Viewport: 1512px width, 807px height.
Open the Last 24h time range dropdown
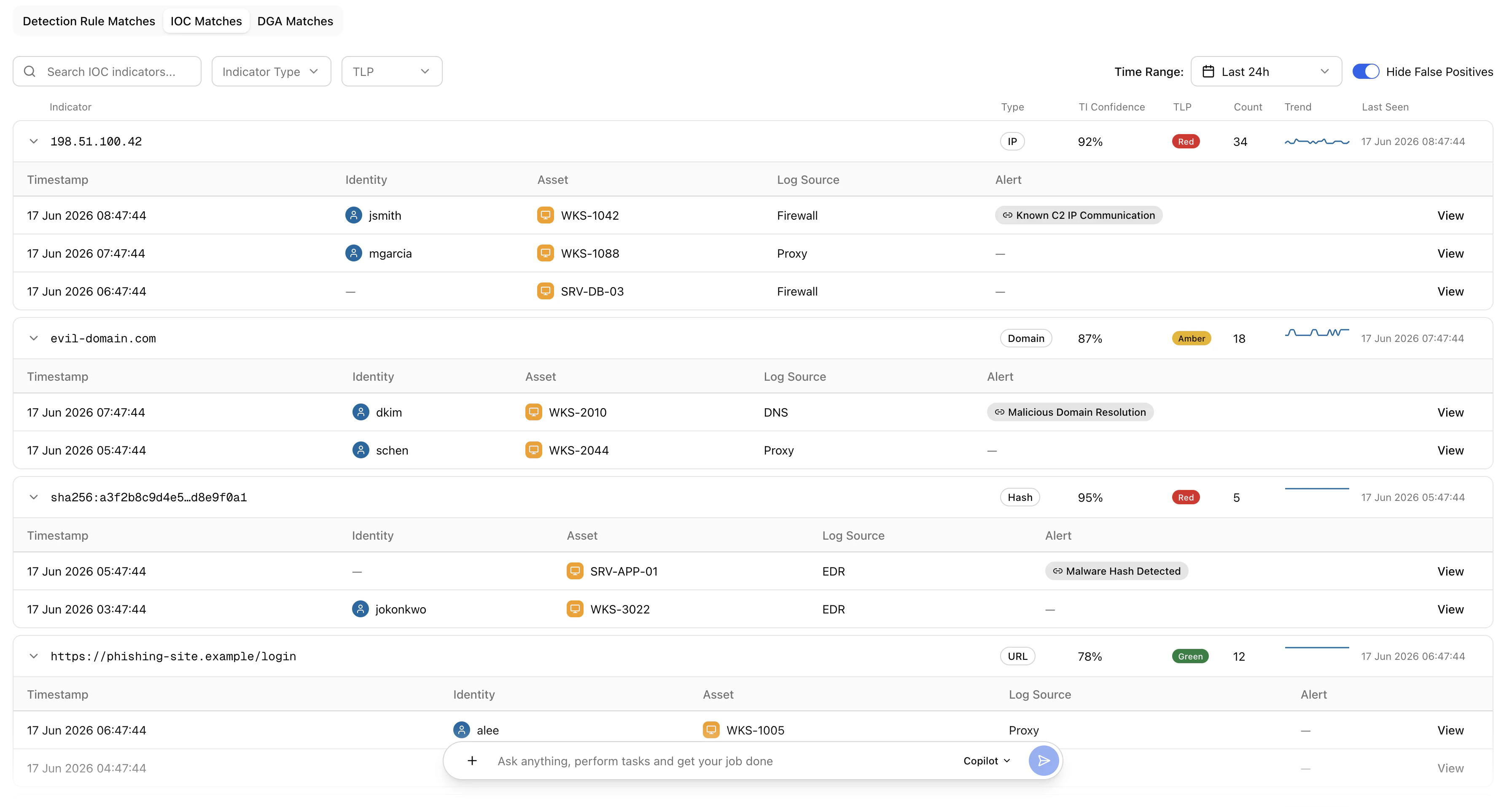(1266, 72)
